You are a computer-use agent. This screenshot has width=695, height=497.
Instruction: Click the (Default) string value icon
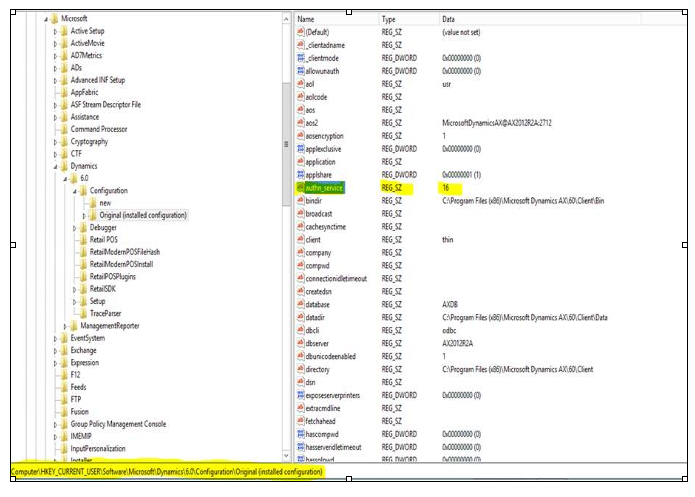click(301, 32)
